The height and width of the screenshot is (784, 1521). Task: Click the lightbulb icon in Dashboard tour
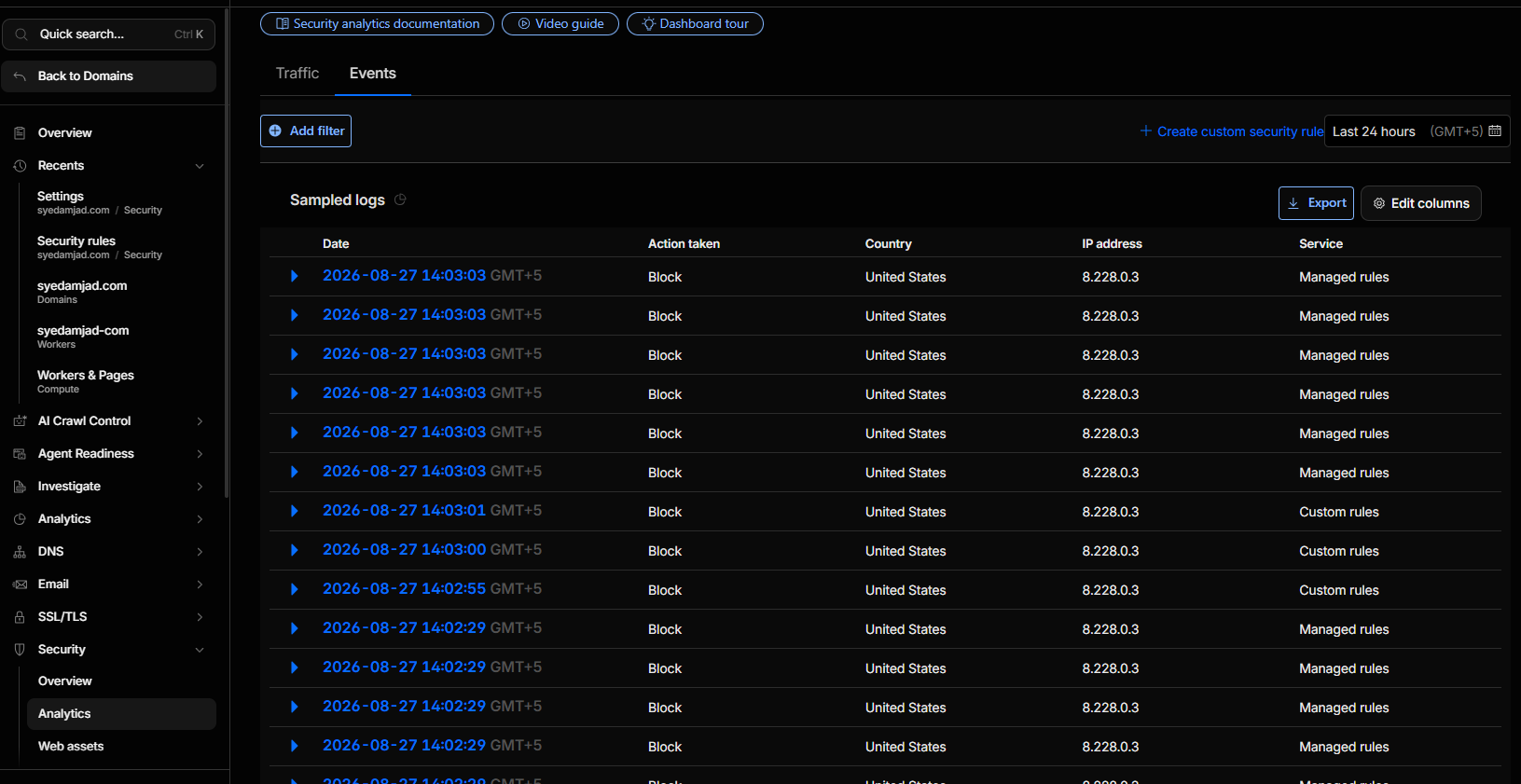pos(649,23)
